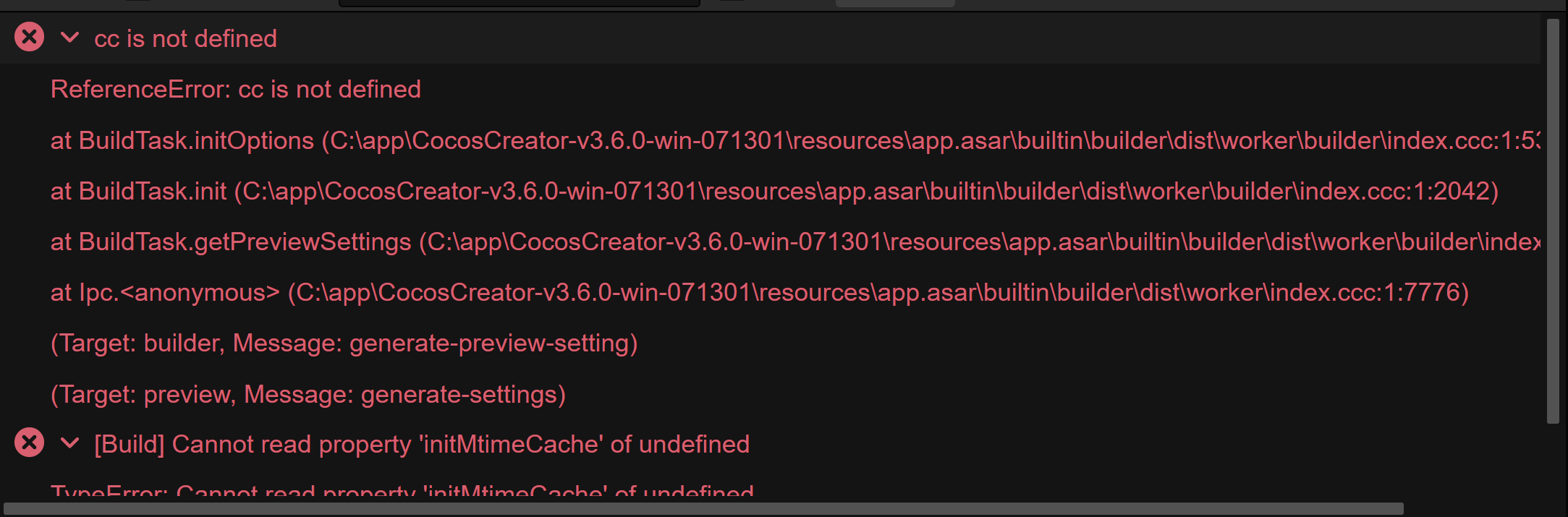Click 'at Ipc.<anonymous>' in the stack trace
The height and width of the screenshot is (517, 1568).
165,292
